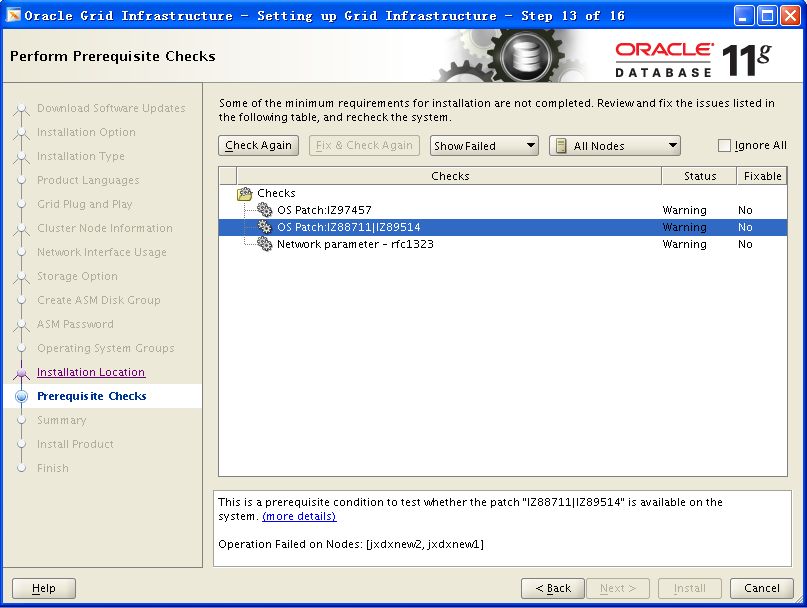Click the nodes icon in All Nodes dropdown
The width and height of the screenshot is (807, 608).
561,146
